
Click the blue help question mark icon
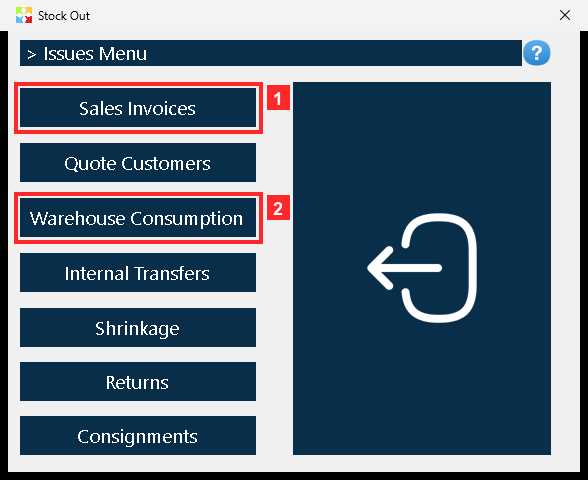(537, 53)
